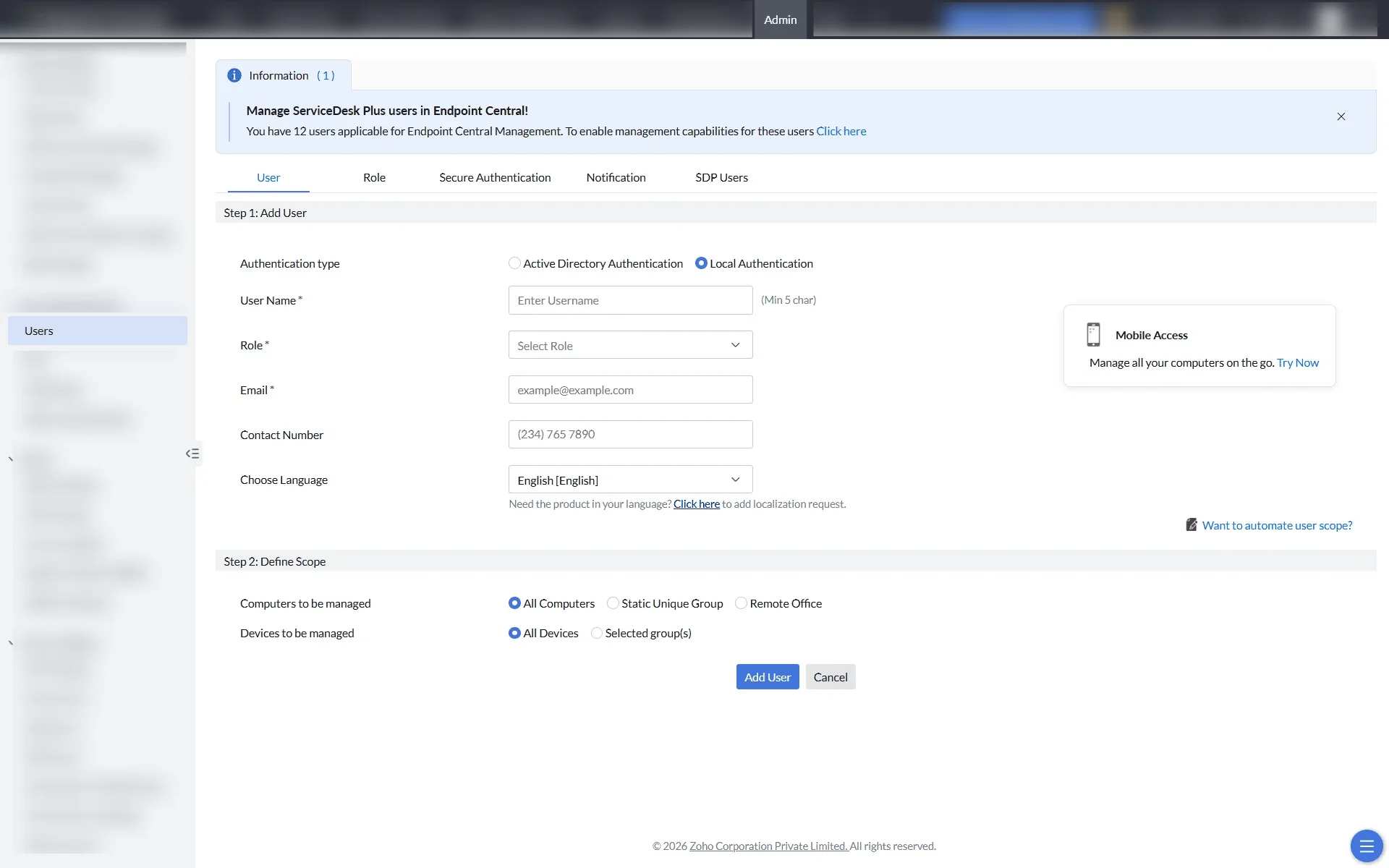Click the Step 2: Define Scope heading
This screenshot has height=868, width=1389.
(x=275, y=561)
